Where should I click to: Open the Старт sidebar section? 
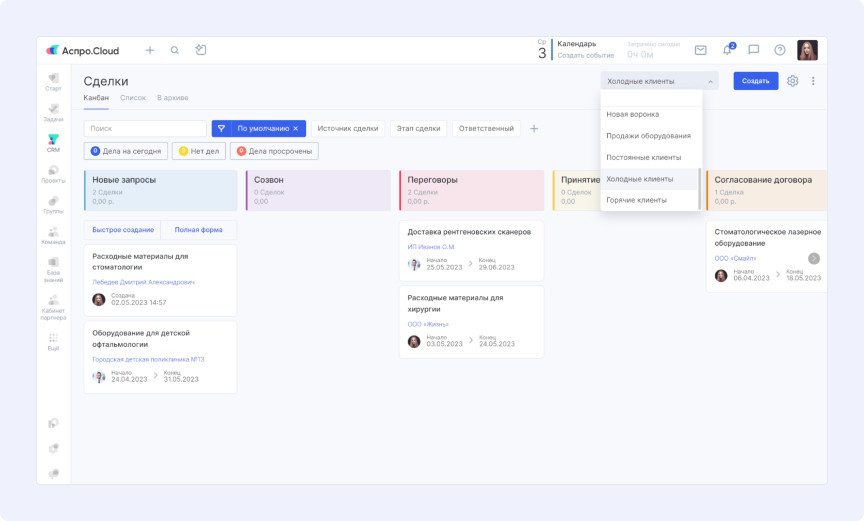53,82
